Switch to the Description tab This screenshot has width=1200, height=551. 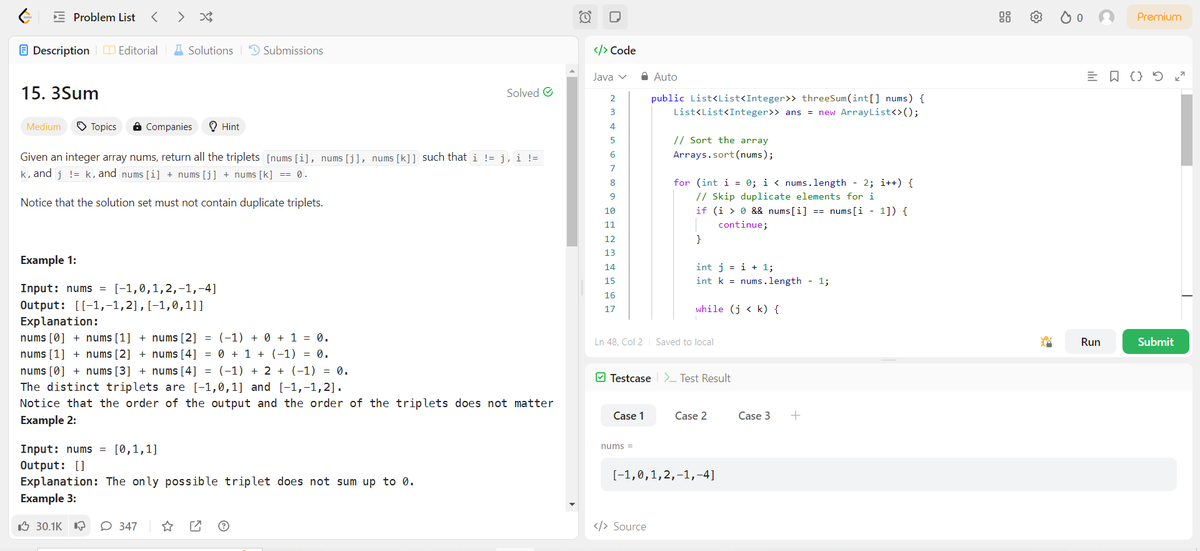pyautogui.click(x=55, y=50)
